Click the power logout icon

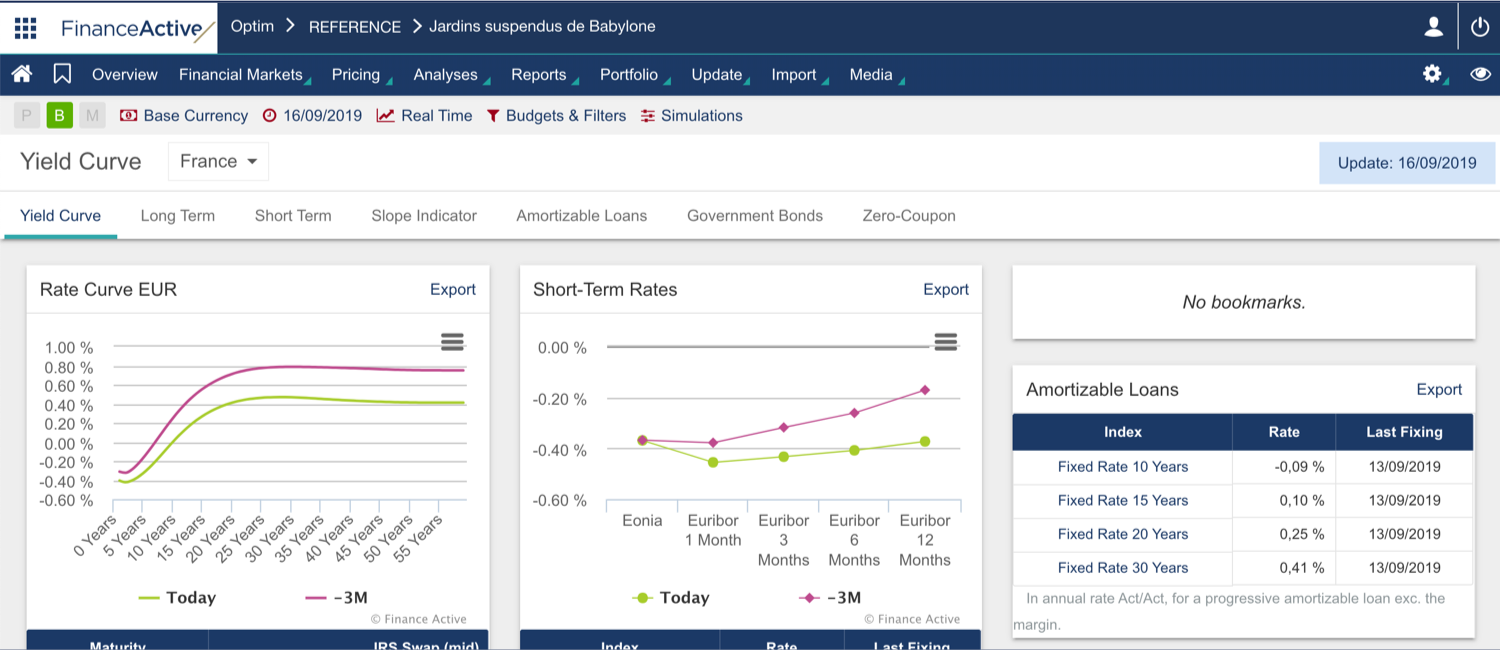[1480, 27]
